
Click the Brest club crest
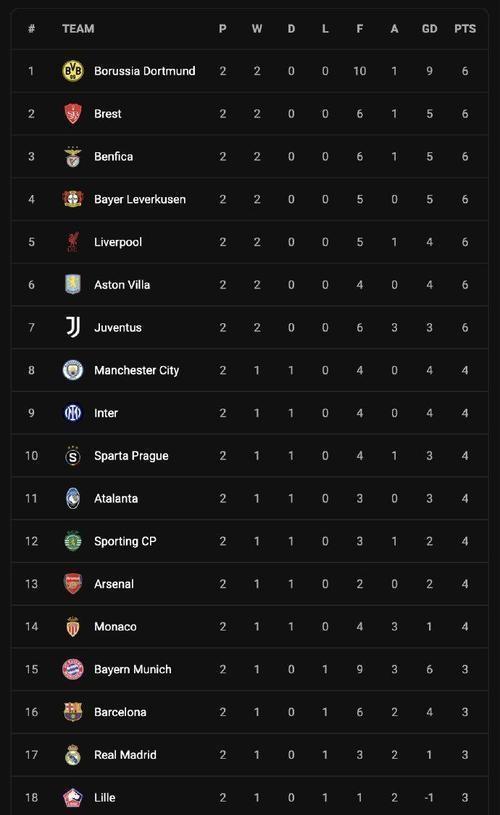point(73,113)
